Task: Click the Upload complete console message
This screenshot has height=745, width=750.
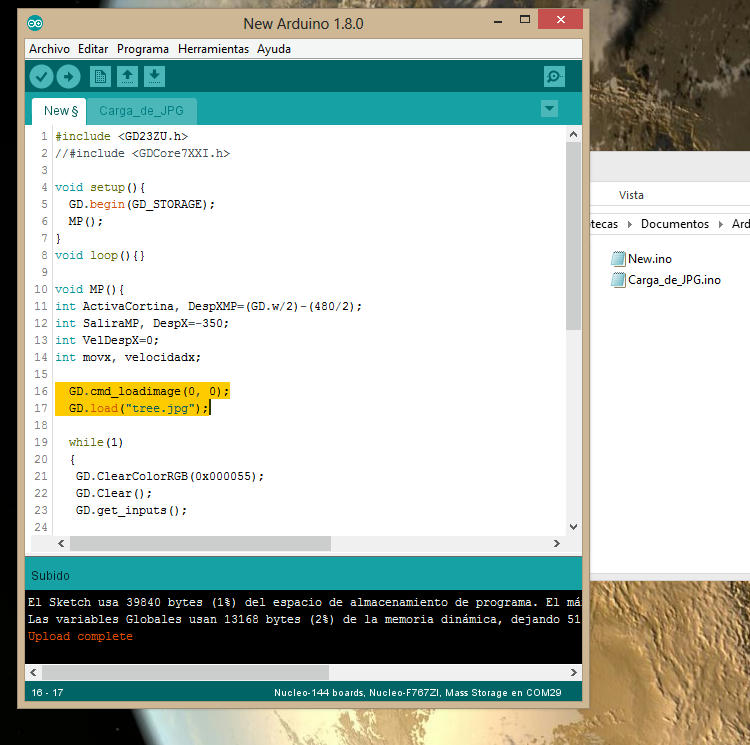Action: [x=80, y=636]
